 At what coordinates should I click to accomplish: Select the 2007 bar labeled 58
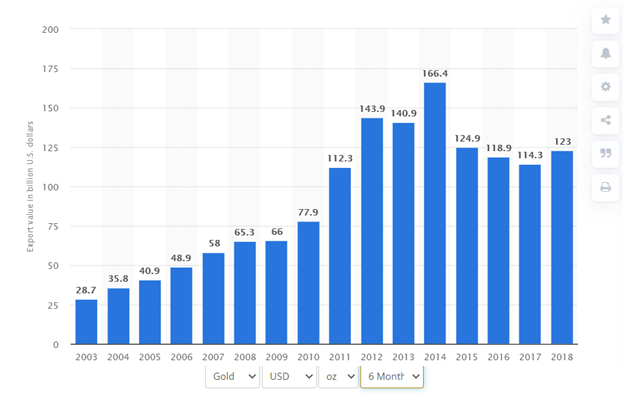click(x=213, y=298)
